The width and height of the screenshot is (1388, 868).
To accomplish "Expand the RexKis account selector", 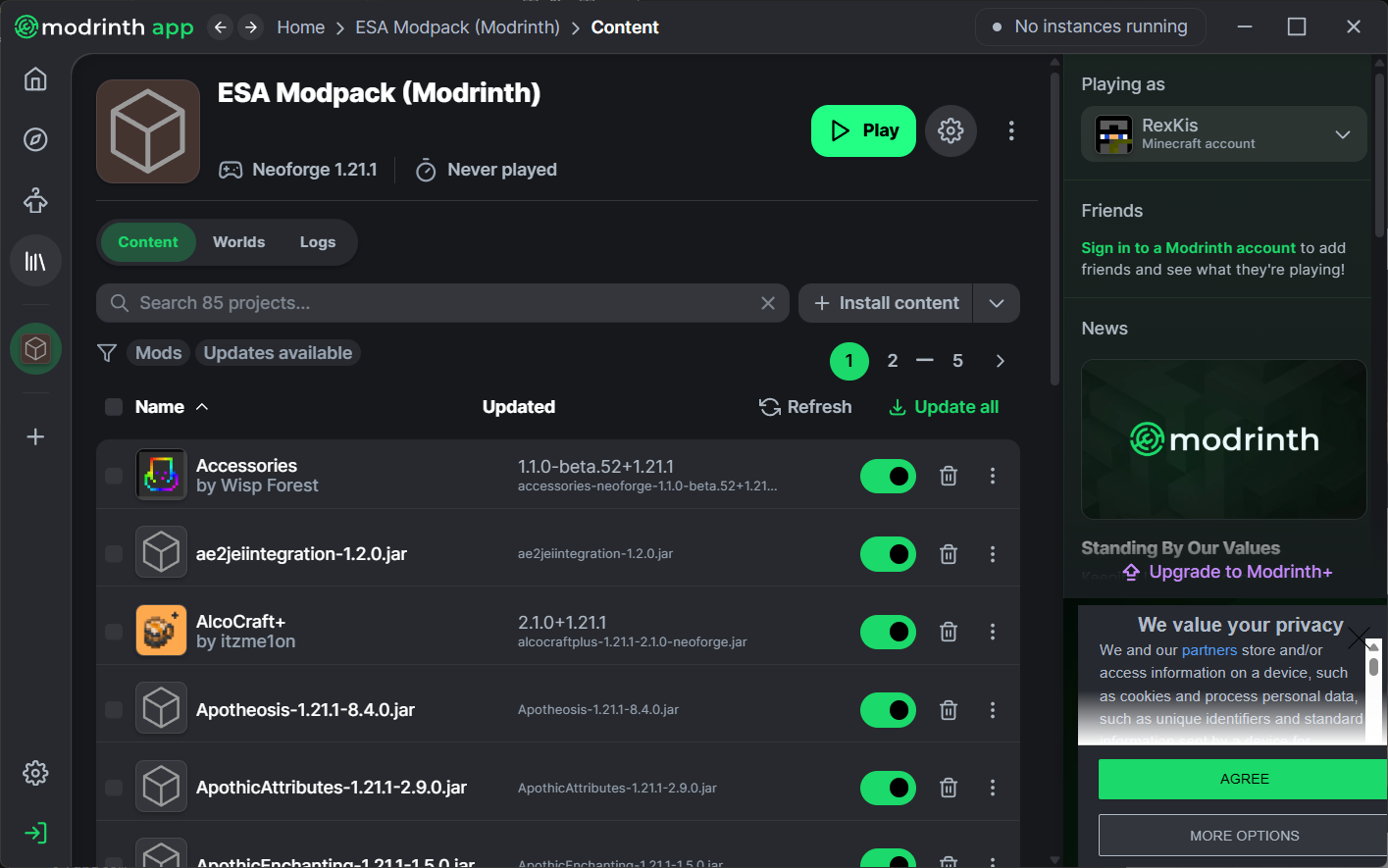I will (1343, 134).
